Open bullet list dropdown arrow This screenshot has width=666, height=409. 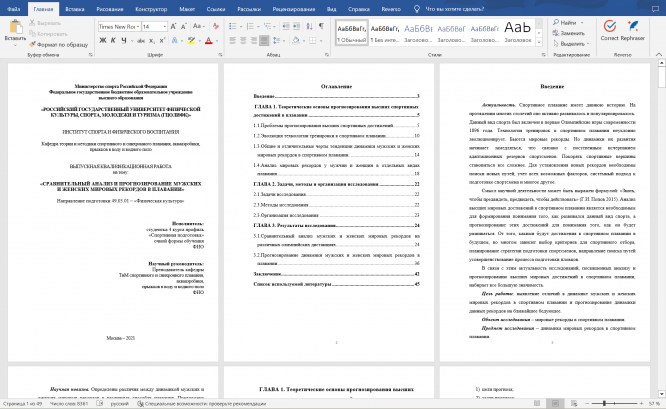coord(241,27)
